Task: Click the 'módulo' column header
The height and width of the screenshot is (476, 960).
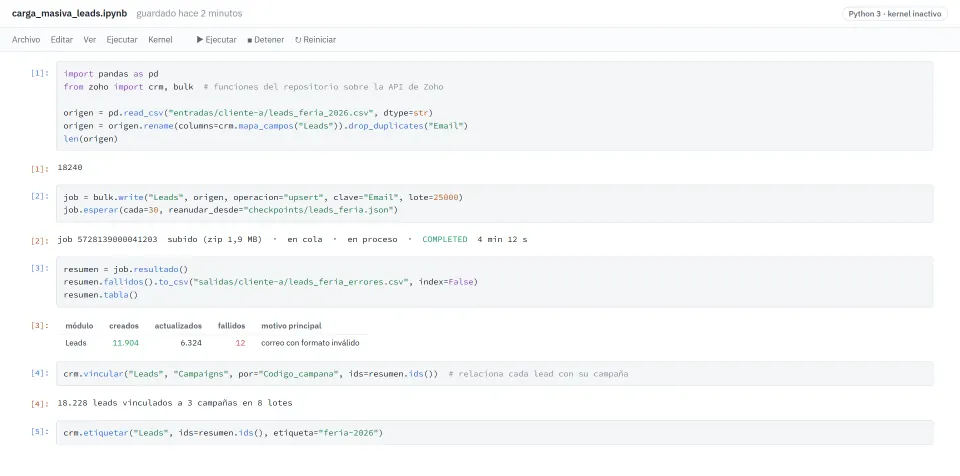Action: (79, 326)
